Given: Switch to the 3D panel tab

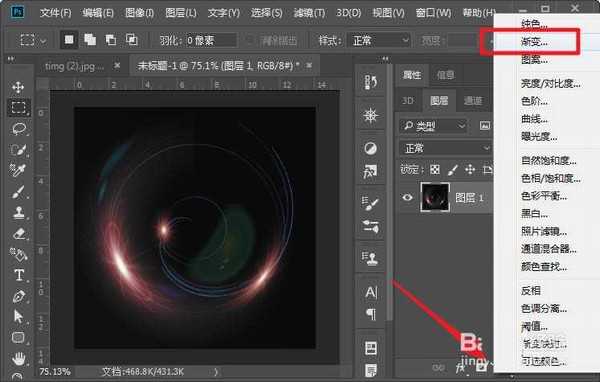Looking at the screenshot, I should coord(408,101).
